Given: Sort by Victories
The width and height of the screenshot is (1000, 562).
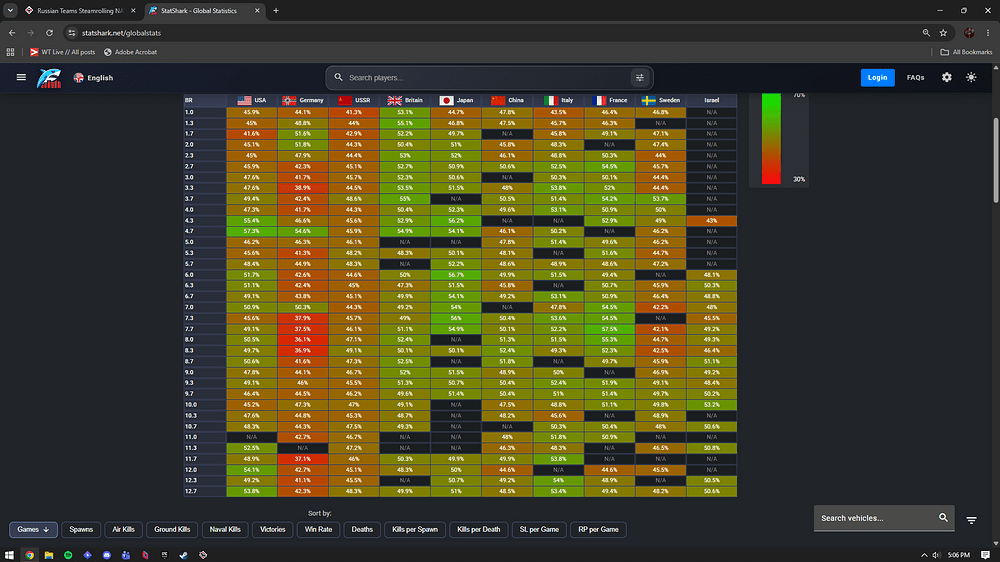Looking at the screenshot, I should tap(272, 529).
